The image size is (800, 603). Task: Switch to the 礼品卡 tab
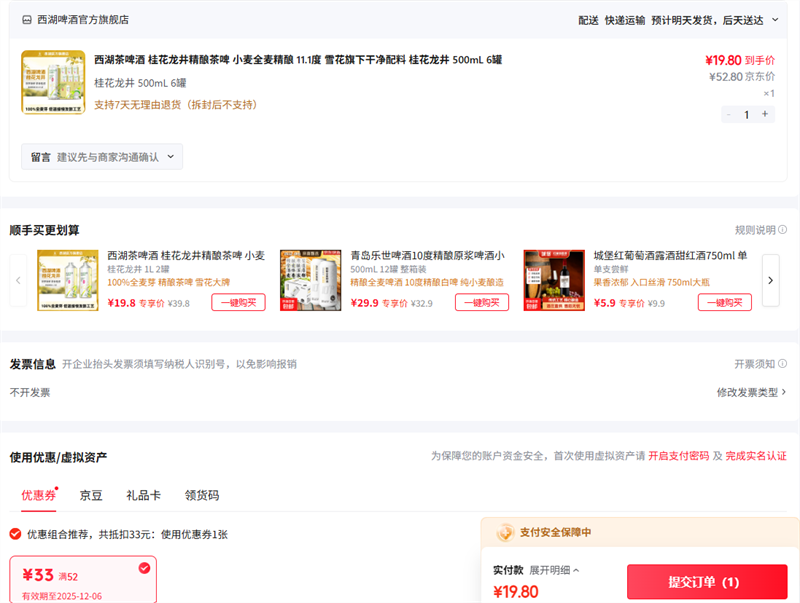click(x=143, y=495)
